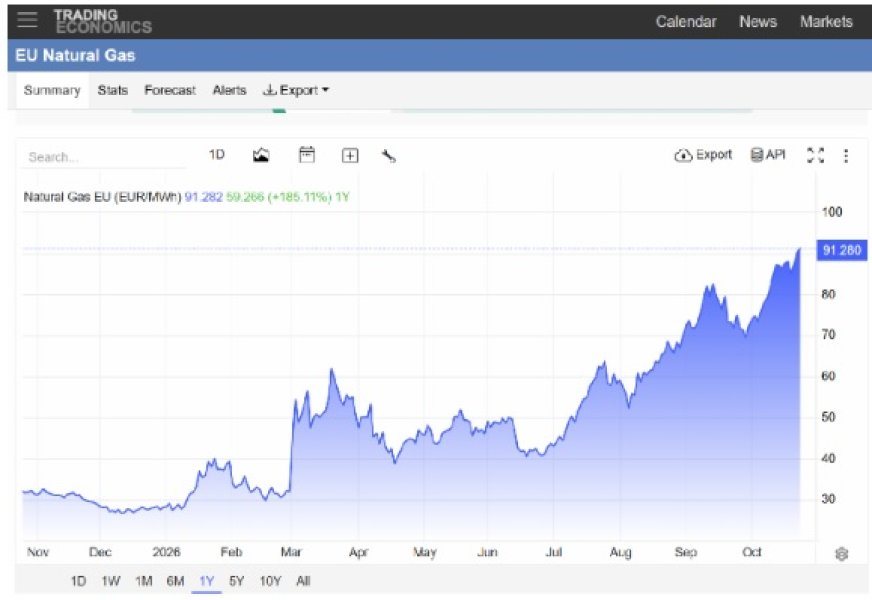
Task: Select the 1D time range
Action: click(x=78, y=581)
